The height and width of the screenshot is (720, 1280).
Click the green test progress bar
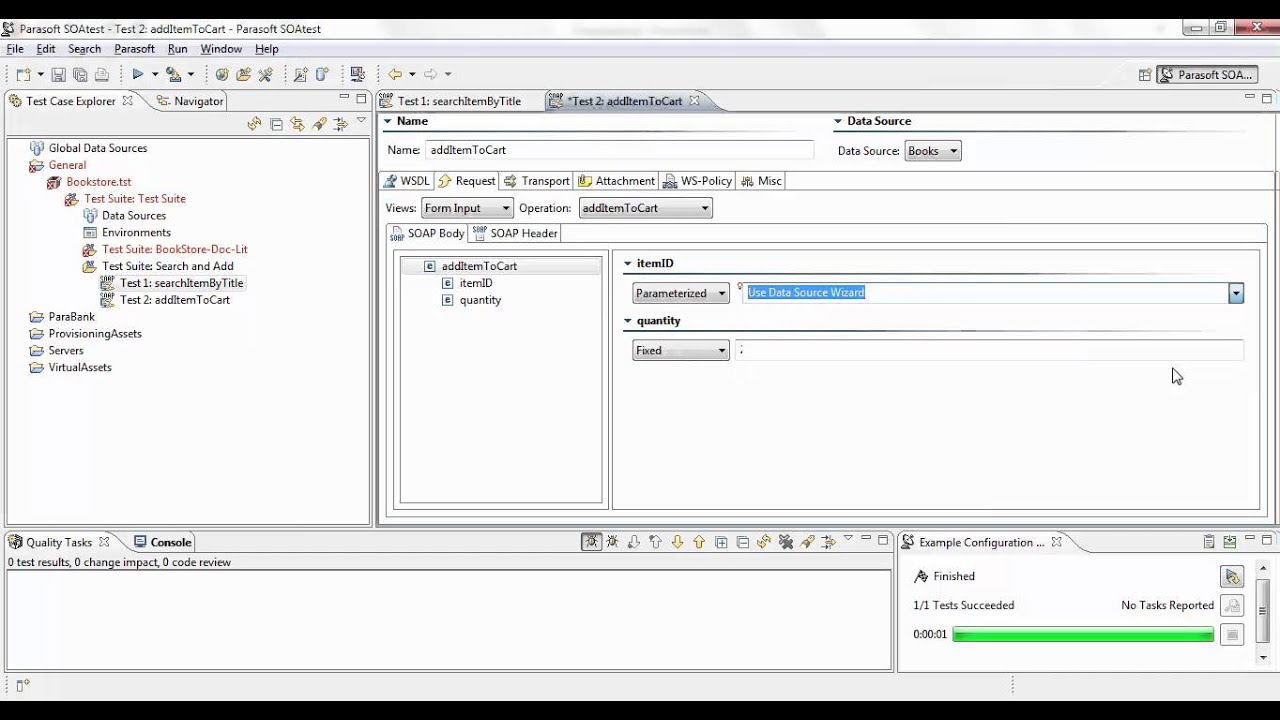point(1083,634)
